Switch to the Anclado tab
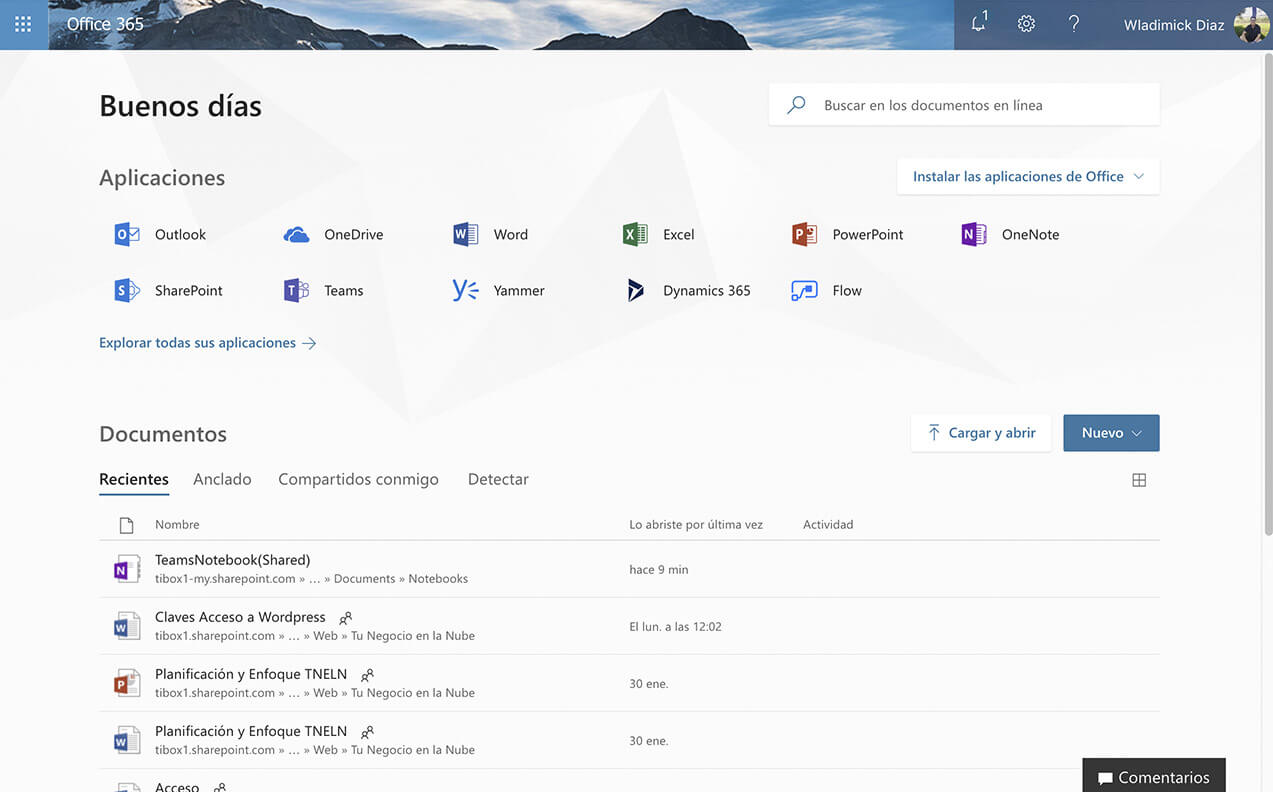1273x792 pixels. pyautogui.click(x=222, y=479)
